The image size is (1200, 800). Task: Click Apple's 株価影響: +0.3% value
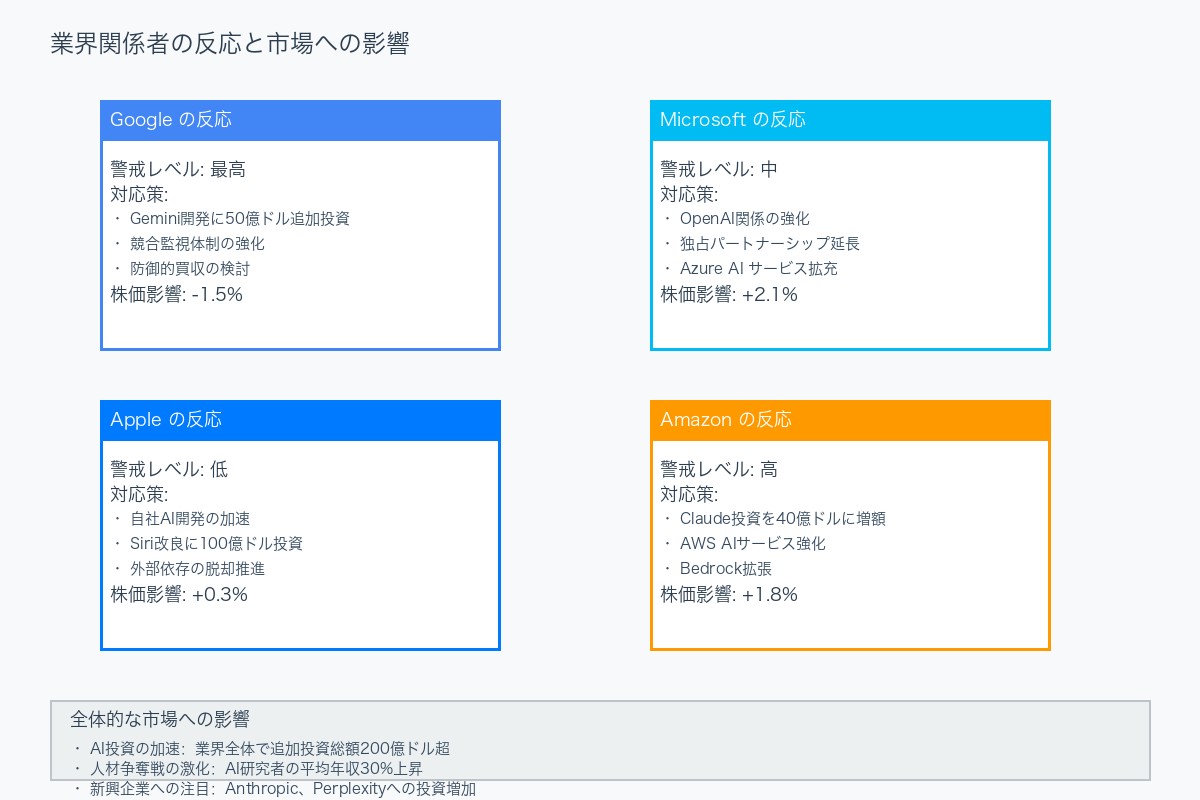click(179, 595)
